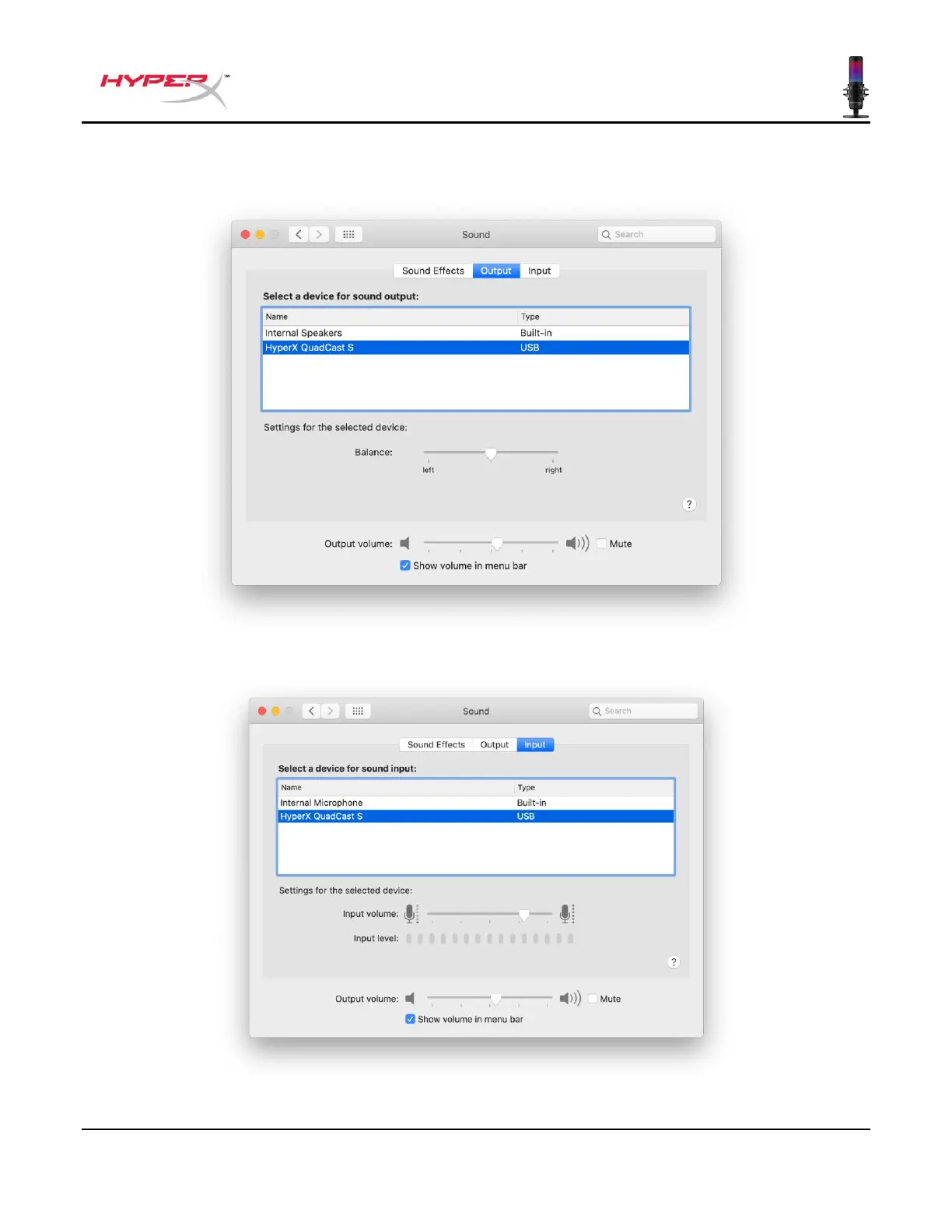Open the Input tab in the upper window
The width and height of the screenshot is (952, 1232).
pos(539,271)
